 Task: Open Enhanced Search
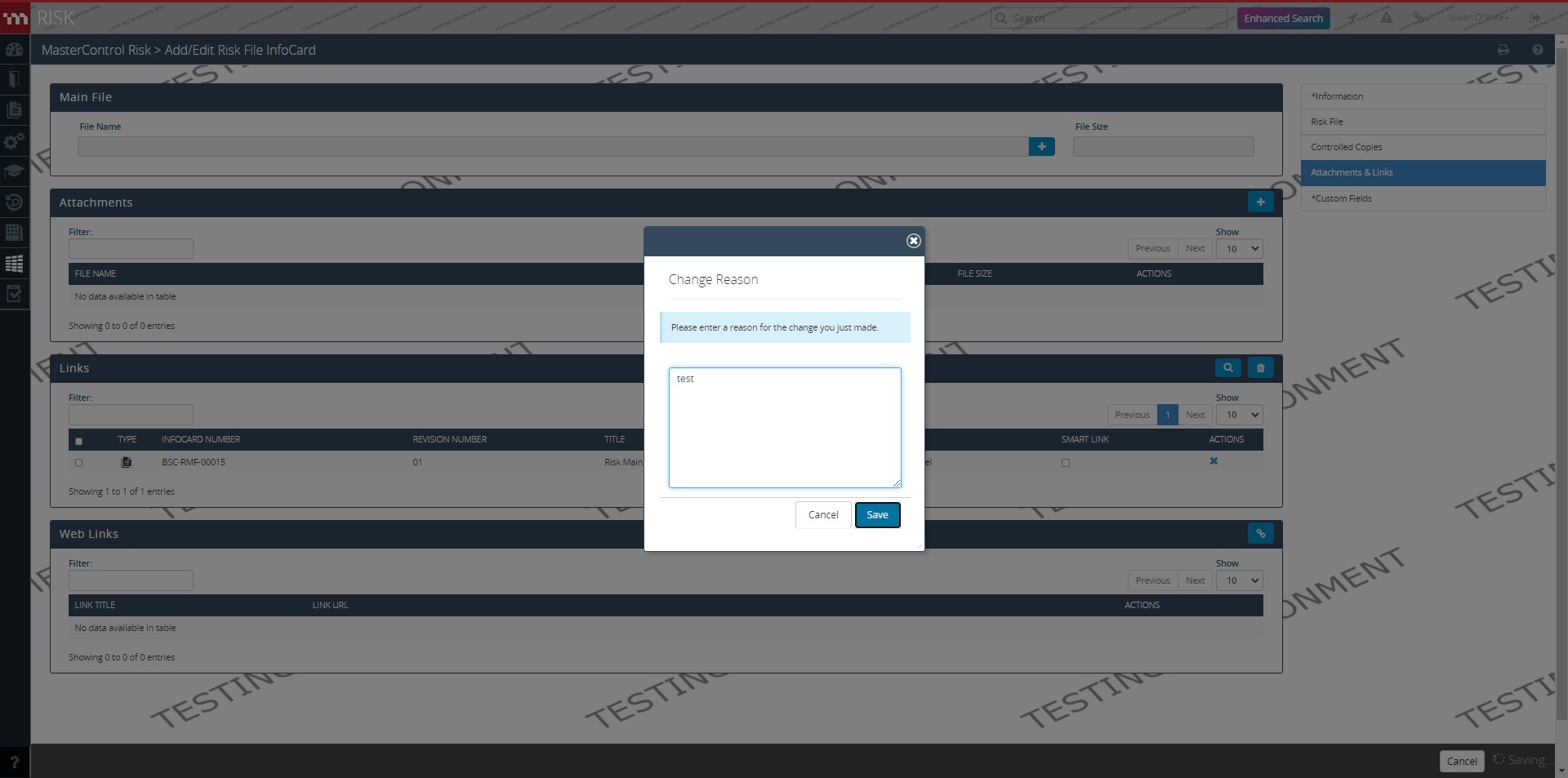point(1283,17)
